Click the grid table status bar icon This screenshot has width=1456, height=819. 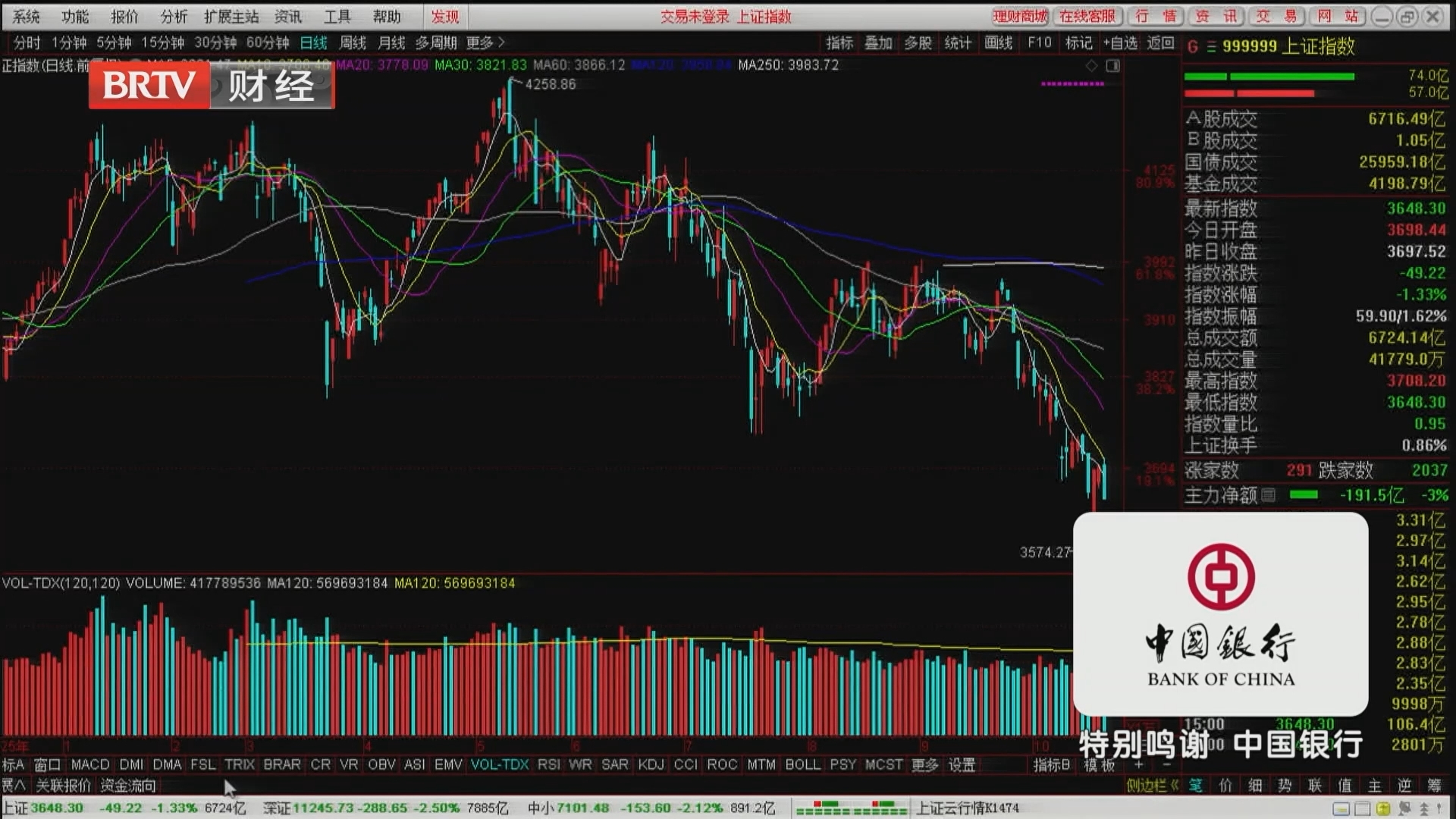point(1362,808)
